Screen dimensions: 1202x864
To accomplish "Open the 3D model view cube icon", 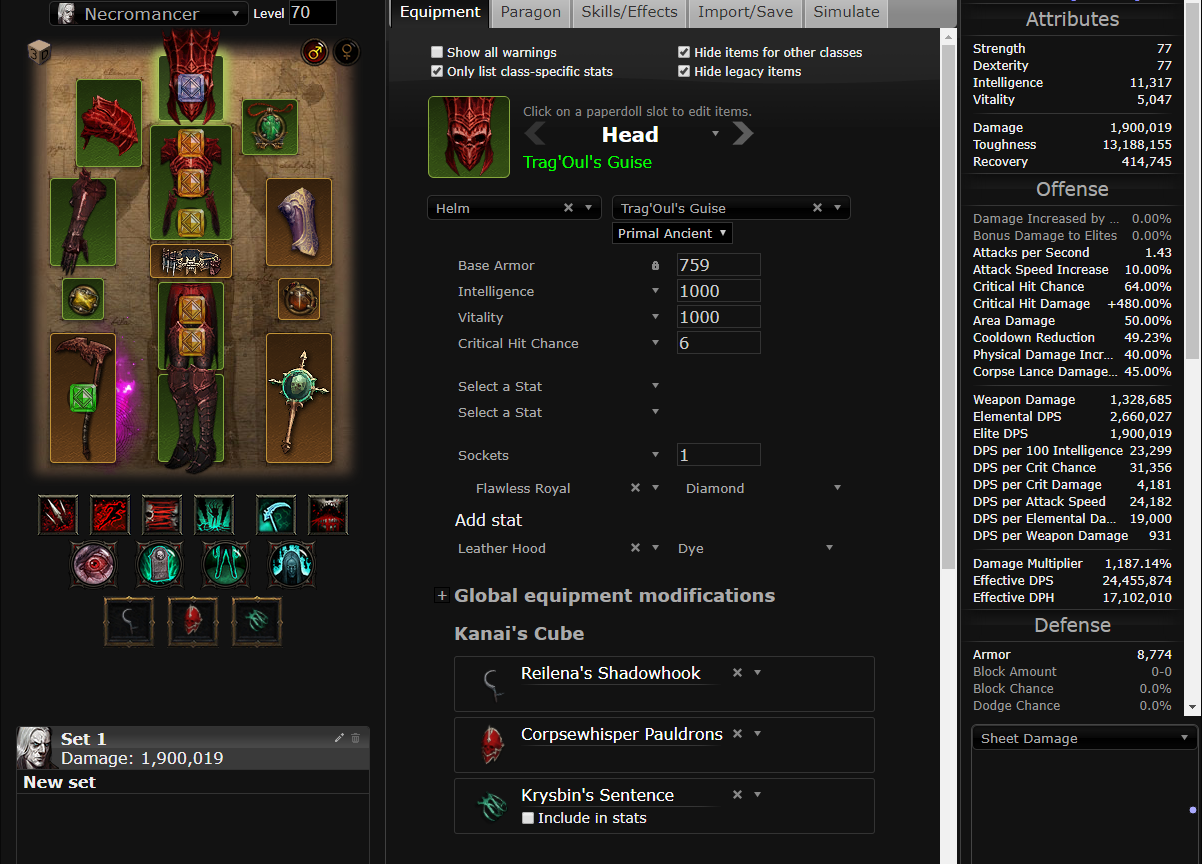I will (39, 52).
